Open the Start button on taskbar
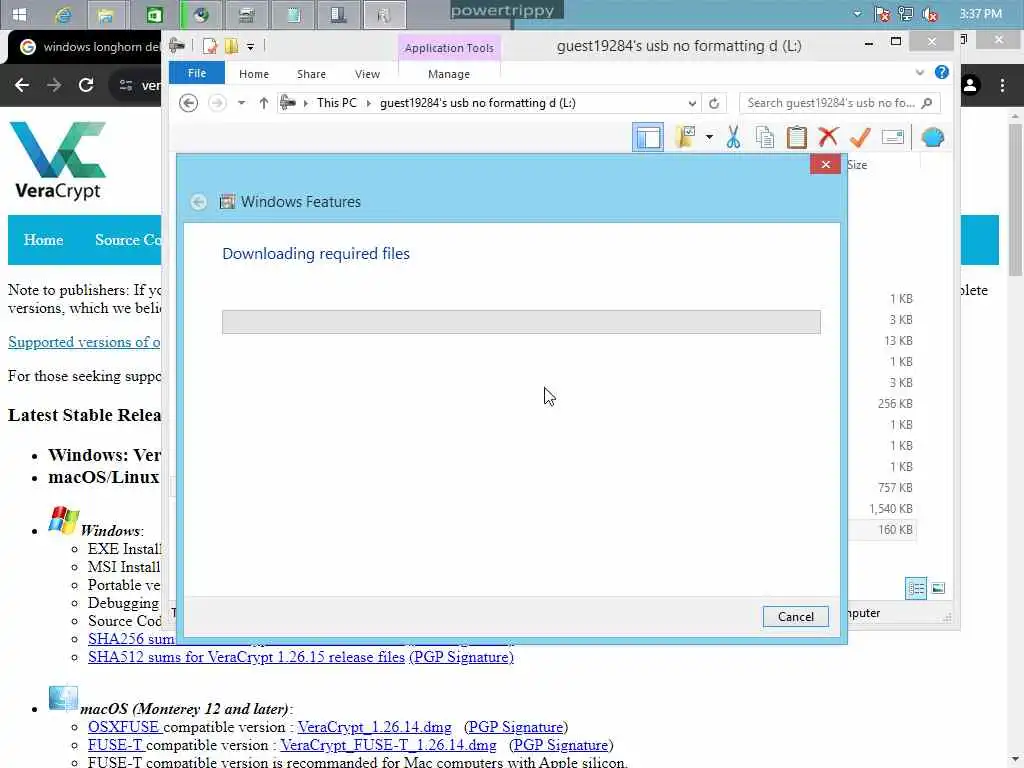Viewport: 1024px width, 768px height. pyautogui.click(x=20, y=14)
